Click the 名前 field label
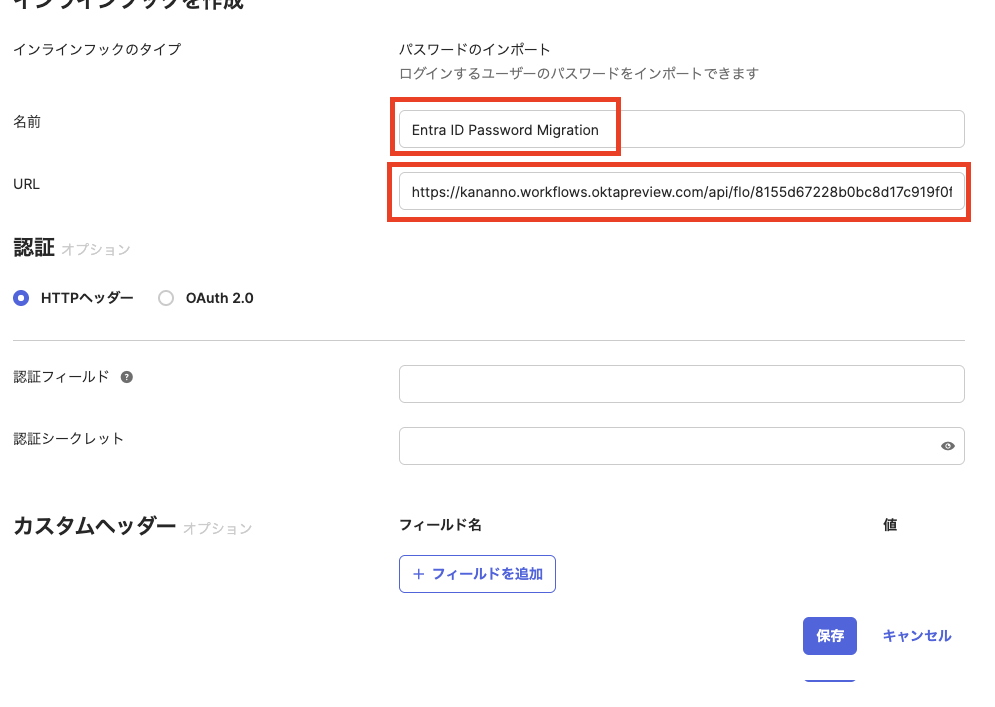 tap(27, 121)
